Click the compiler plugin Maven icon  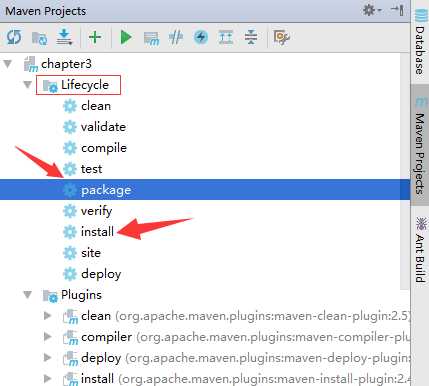pyautogui.click(x=71, y=337)
